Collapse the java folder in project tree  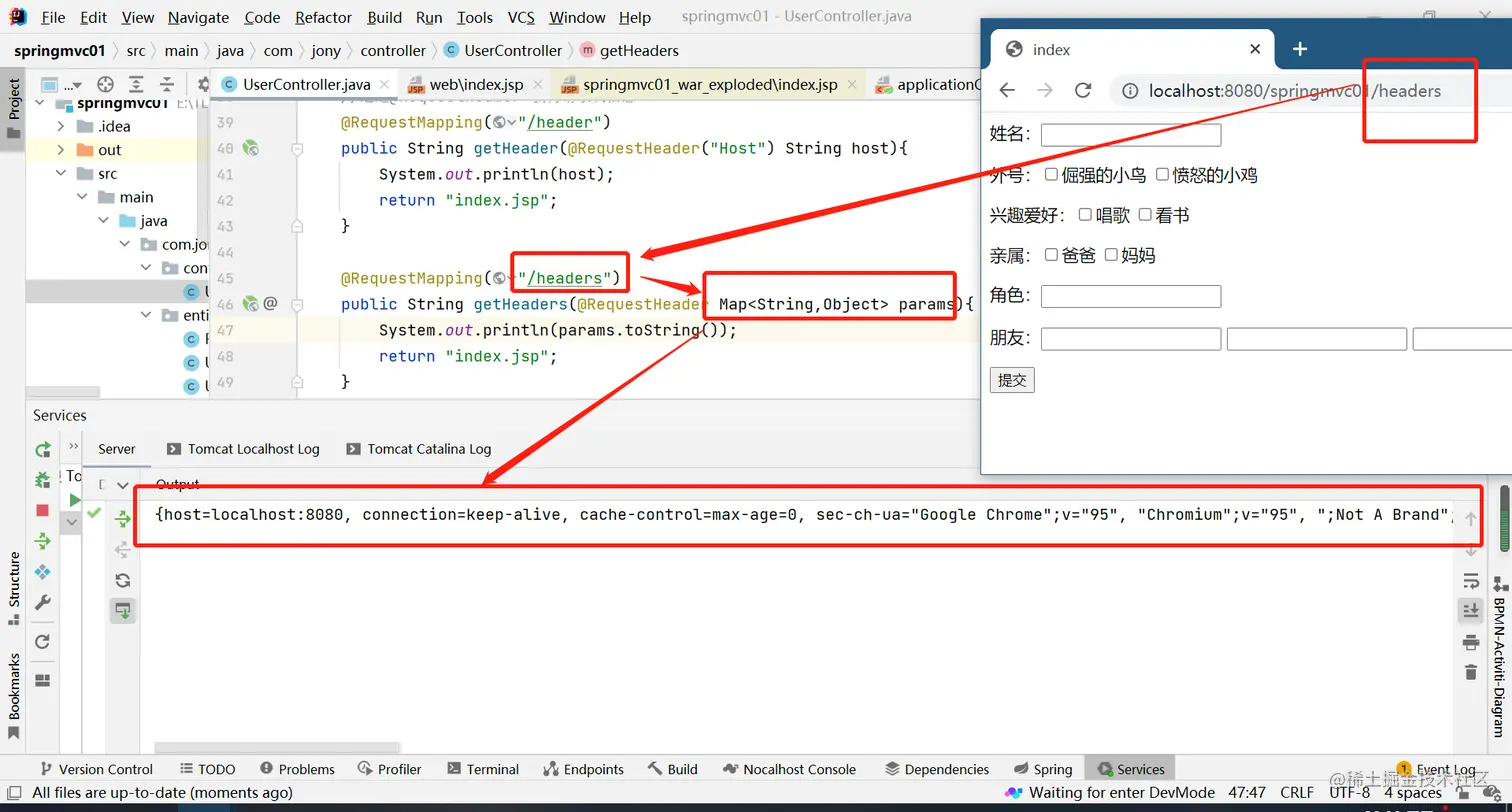point(104,221)
